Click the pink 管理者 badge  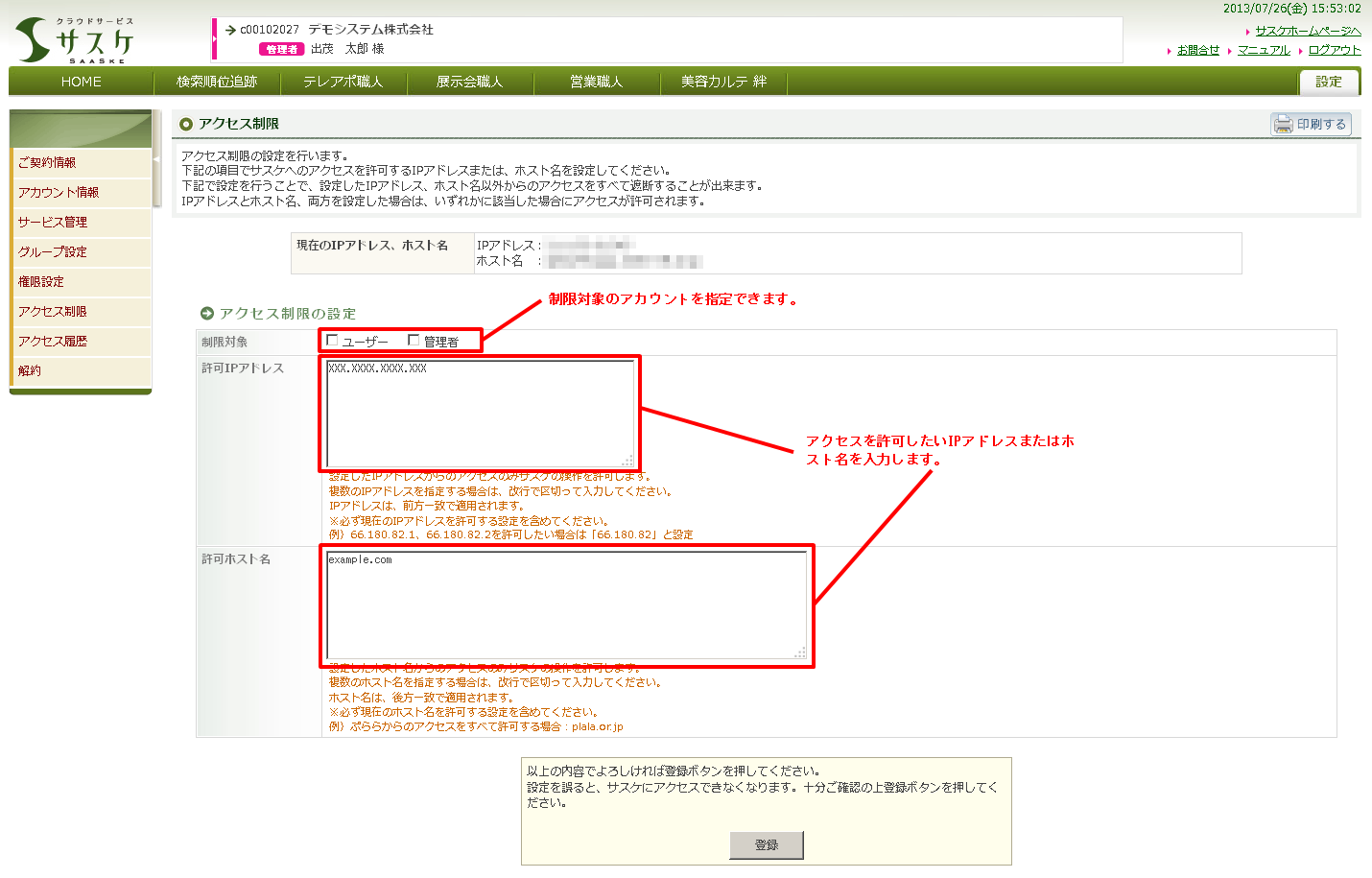coord(281,49)
